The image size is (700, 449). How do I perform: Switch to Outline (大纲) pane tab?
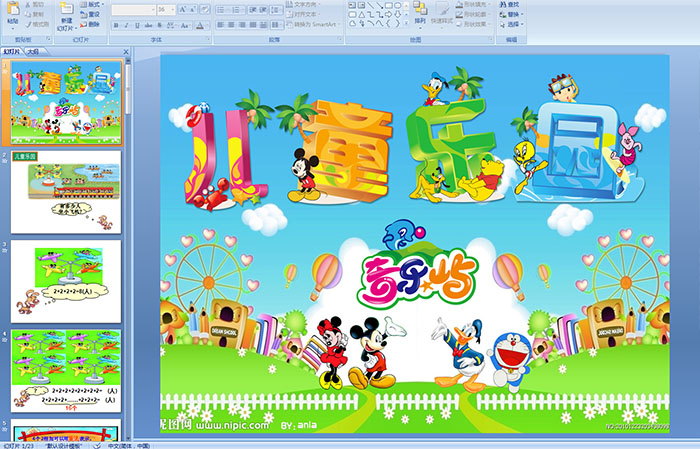[x=33, y=51]
